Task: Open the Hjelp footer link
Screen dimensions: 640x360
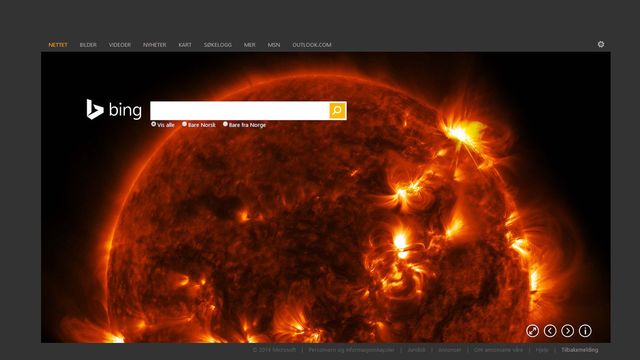Action: 542,350
